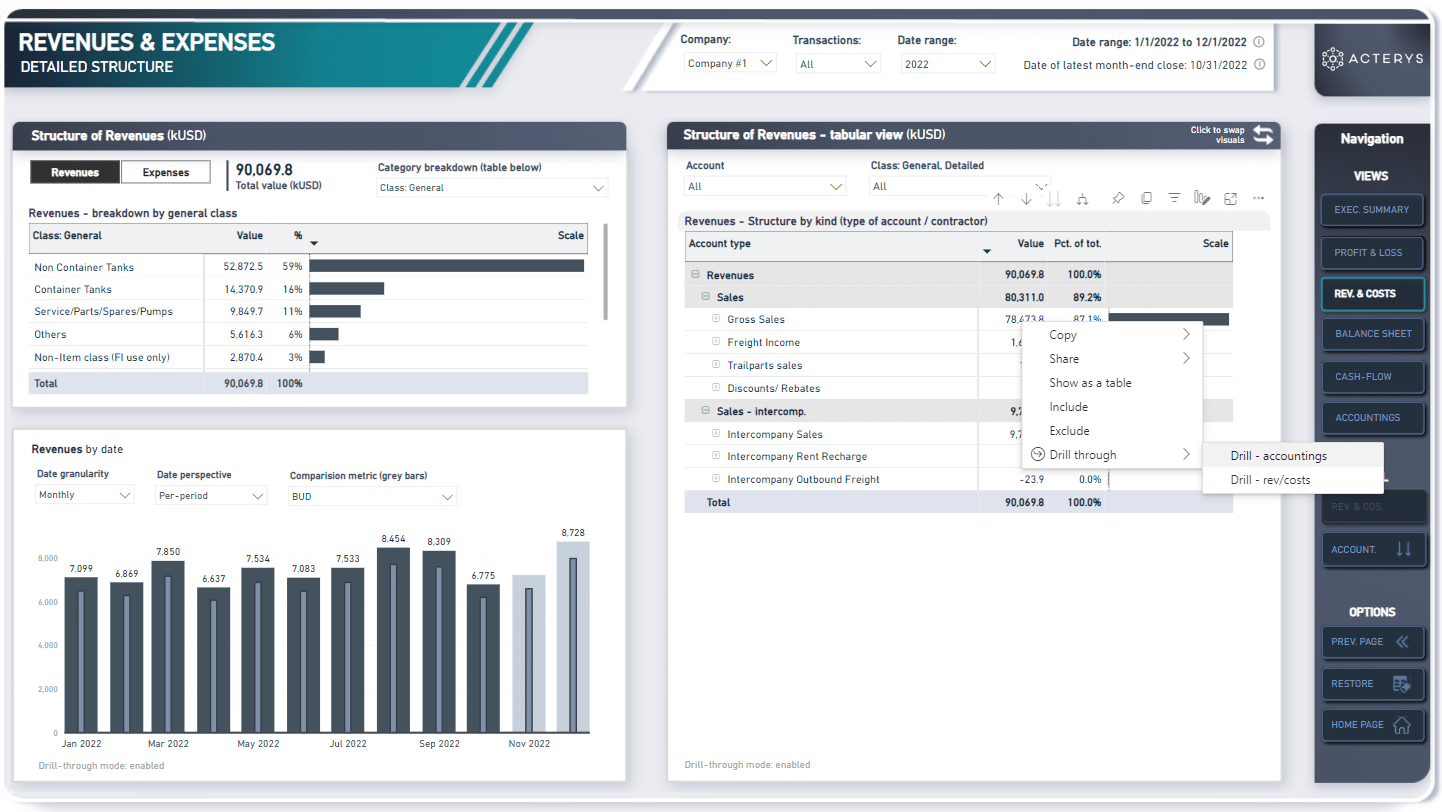Collapse the Revenues row
The width and height of the screenshot is (1442, 812).
pos(694,275)
